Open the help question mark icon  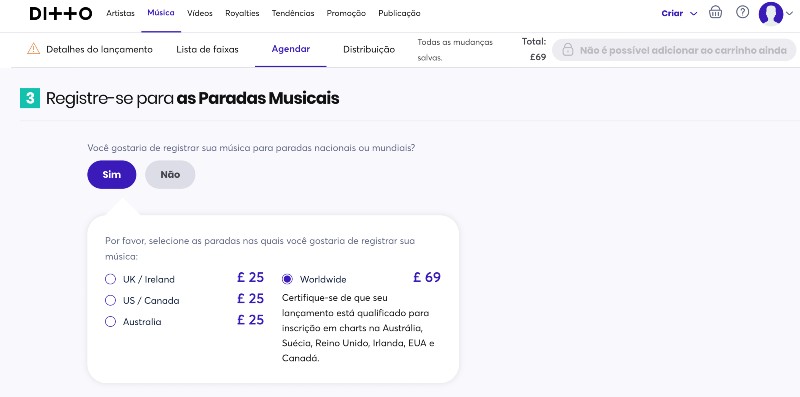742,12
